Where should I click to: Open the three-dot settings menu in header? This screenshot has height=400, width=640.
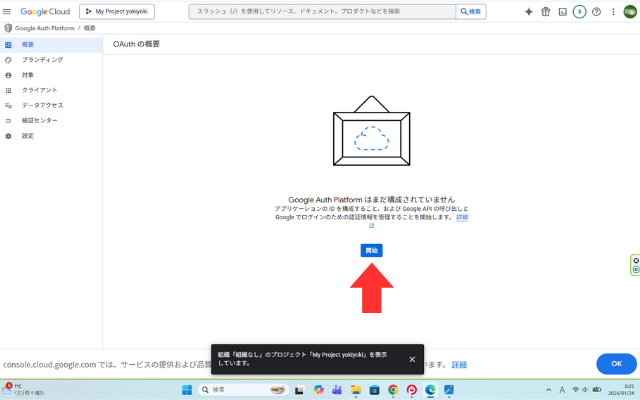tap(612, 12)
